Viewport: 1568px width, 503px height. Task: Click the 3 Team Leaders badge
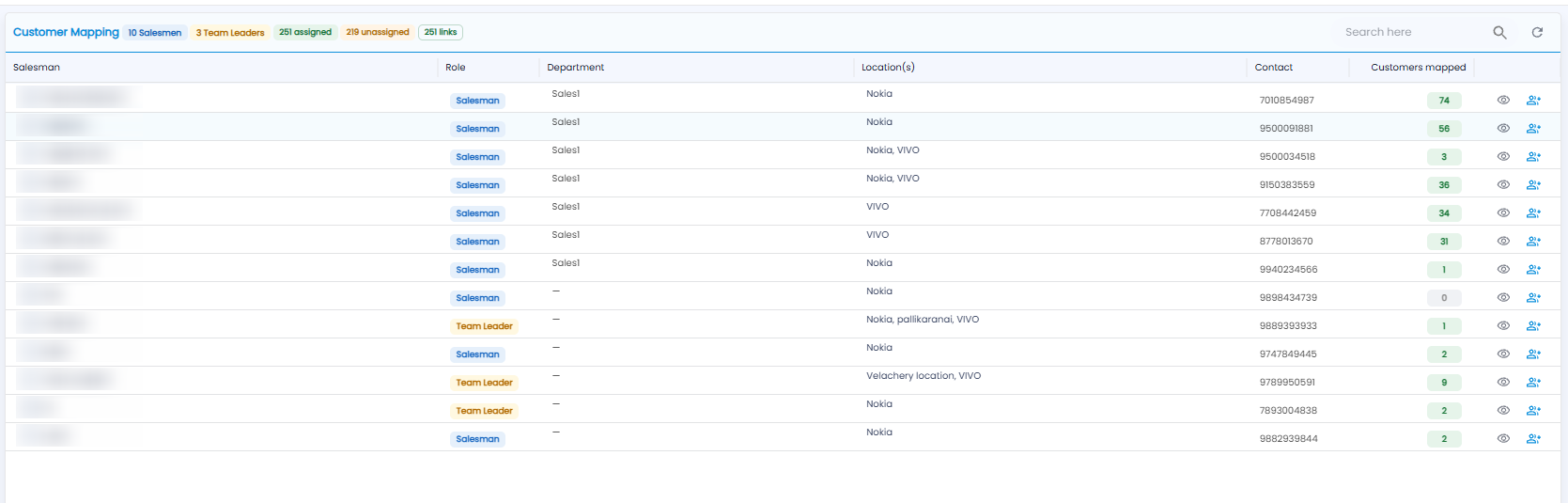click(230, 33)
